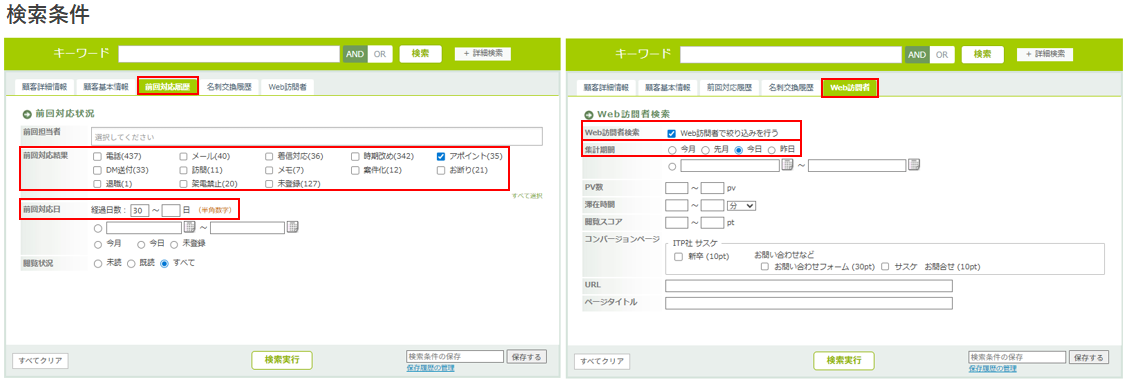Focus 検索条件の保存 field in Web訪問者検索 panel
This screenshot has height=381, width=1125.
pos(1017,357)
